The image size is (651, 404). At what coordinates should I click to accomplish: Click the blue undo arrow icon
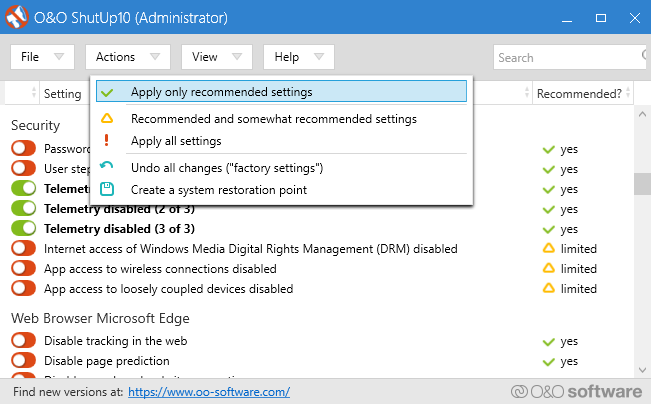coord(107,166)
